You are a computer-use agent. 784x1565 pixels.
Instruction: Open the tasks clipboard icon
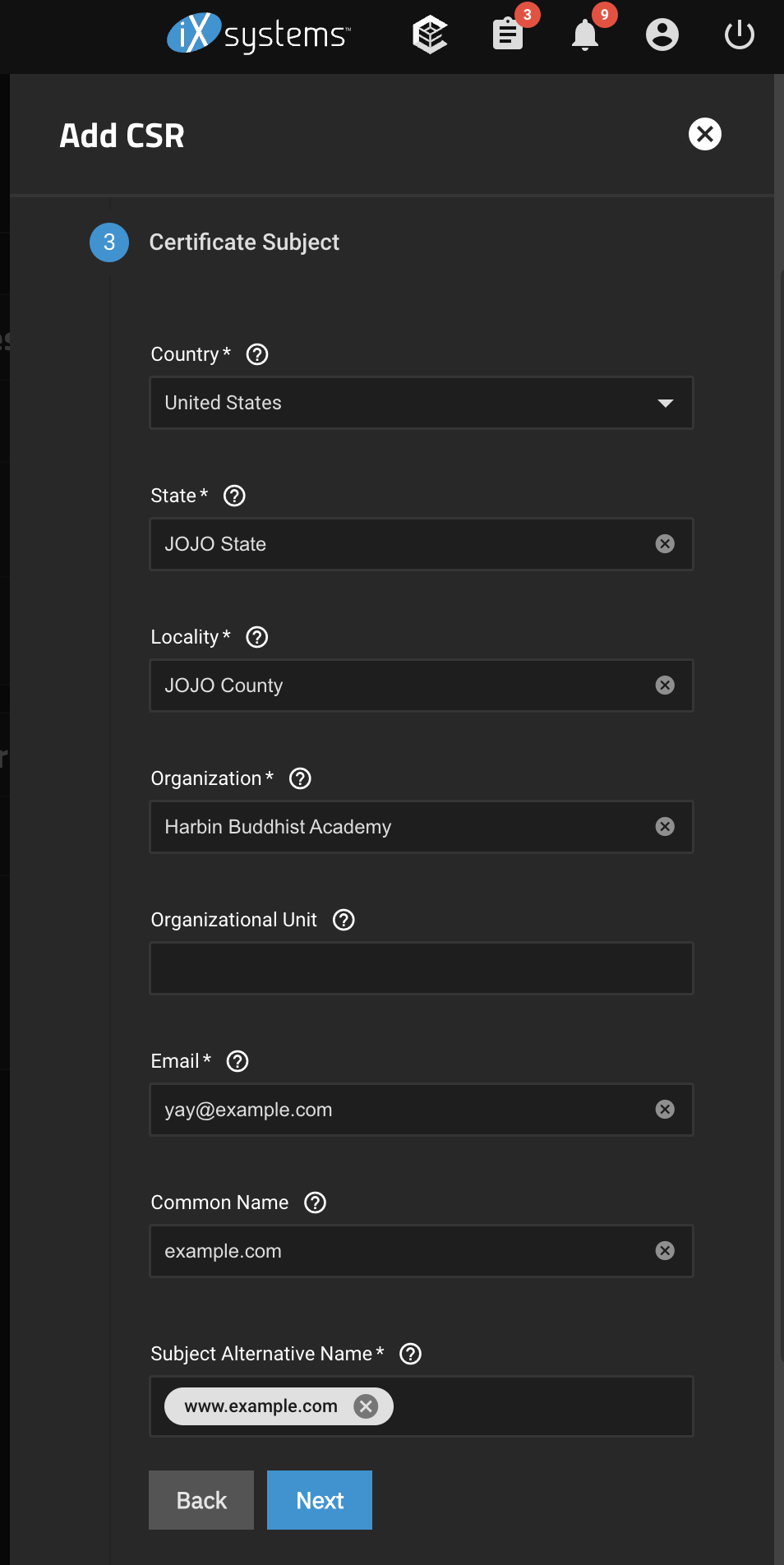[508, 35]
